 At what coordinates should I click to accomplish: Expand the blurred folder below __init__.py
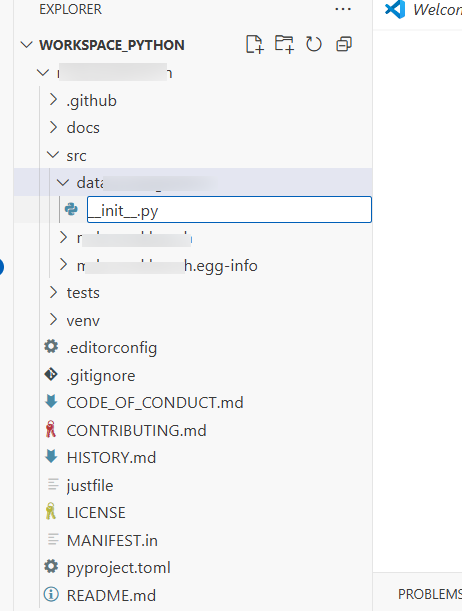(63, 237)
